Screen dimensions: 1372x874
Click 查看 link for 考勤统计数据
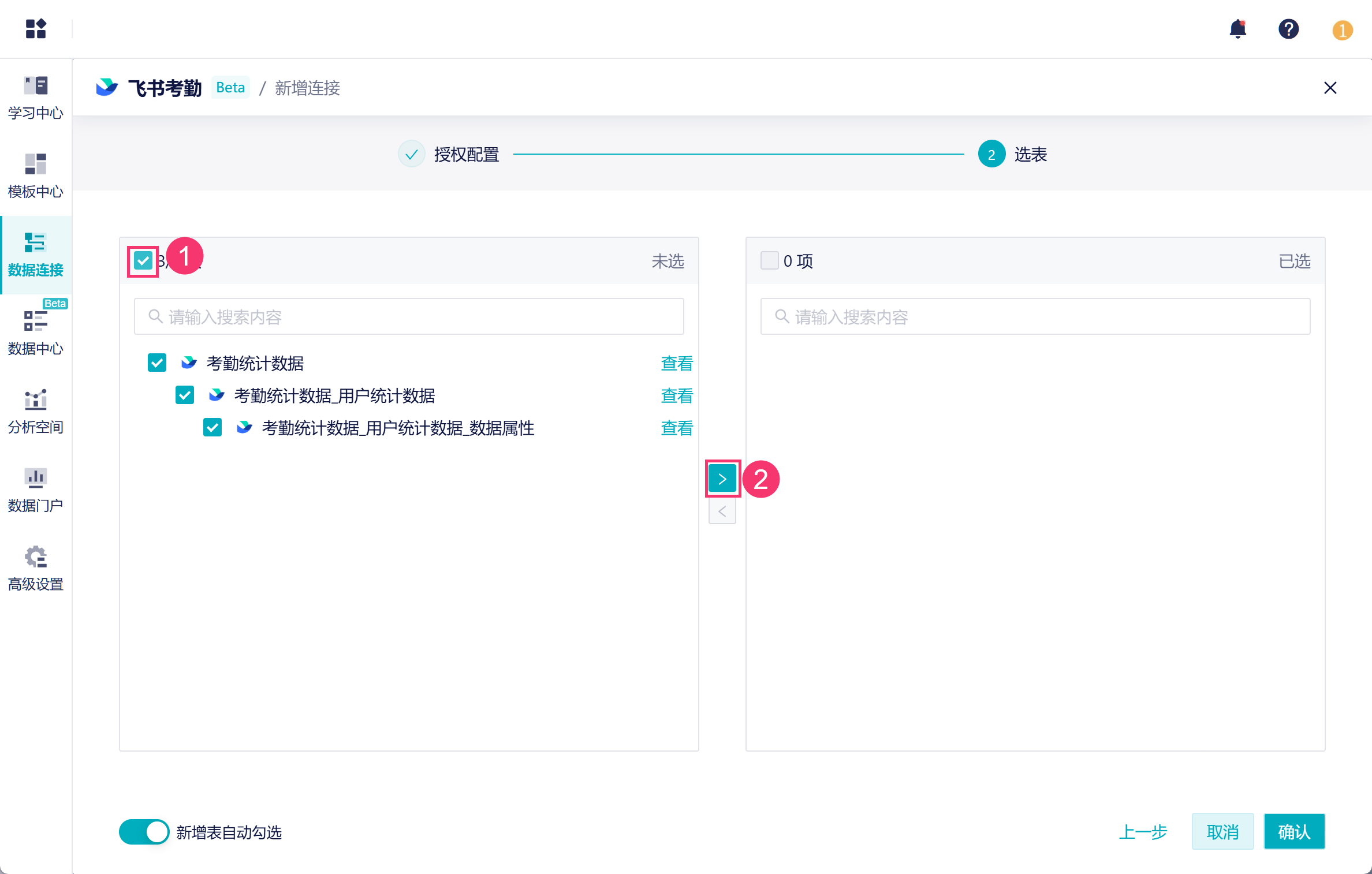click(x=676, y=363)
